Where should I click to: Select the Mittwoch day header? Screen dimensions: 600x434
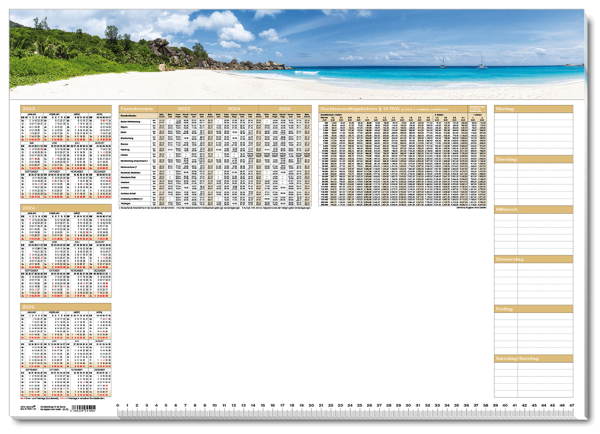[533, 209]
